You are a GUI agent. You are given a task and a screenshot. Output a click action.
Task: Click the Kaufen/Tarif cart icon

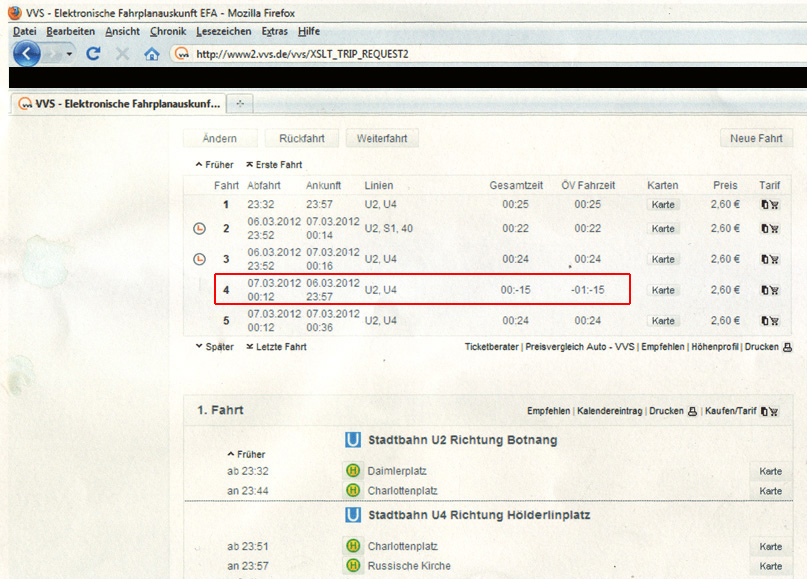click(770, 411)
